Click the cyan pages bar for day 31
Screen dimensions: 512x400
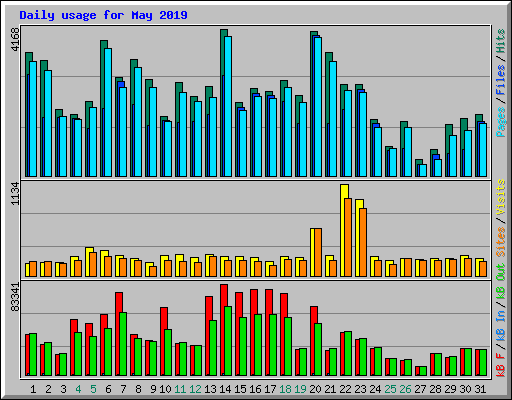click(x=483, y=150)
